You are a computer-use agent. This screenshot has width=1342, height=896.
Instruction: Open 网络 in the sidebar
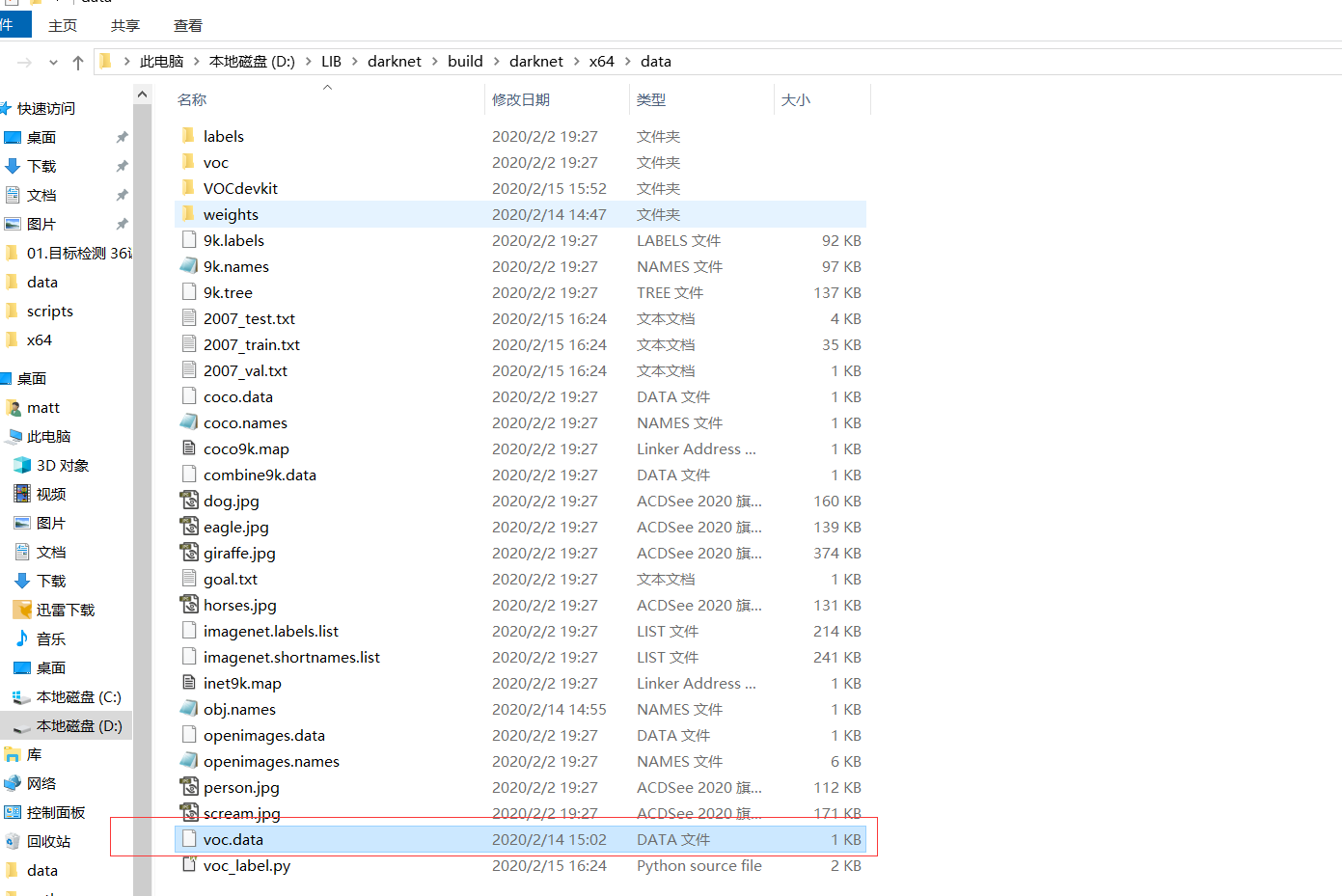[41, 783]
